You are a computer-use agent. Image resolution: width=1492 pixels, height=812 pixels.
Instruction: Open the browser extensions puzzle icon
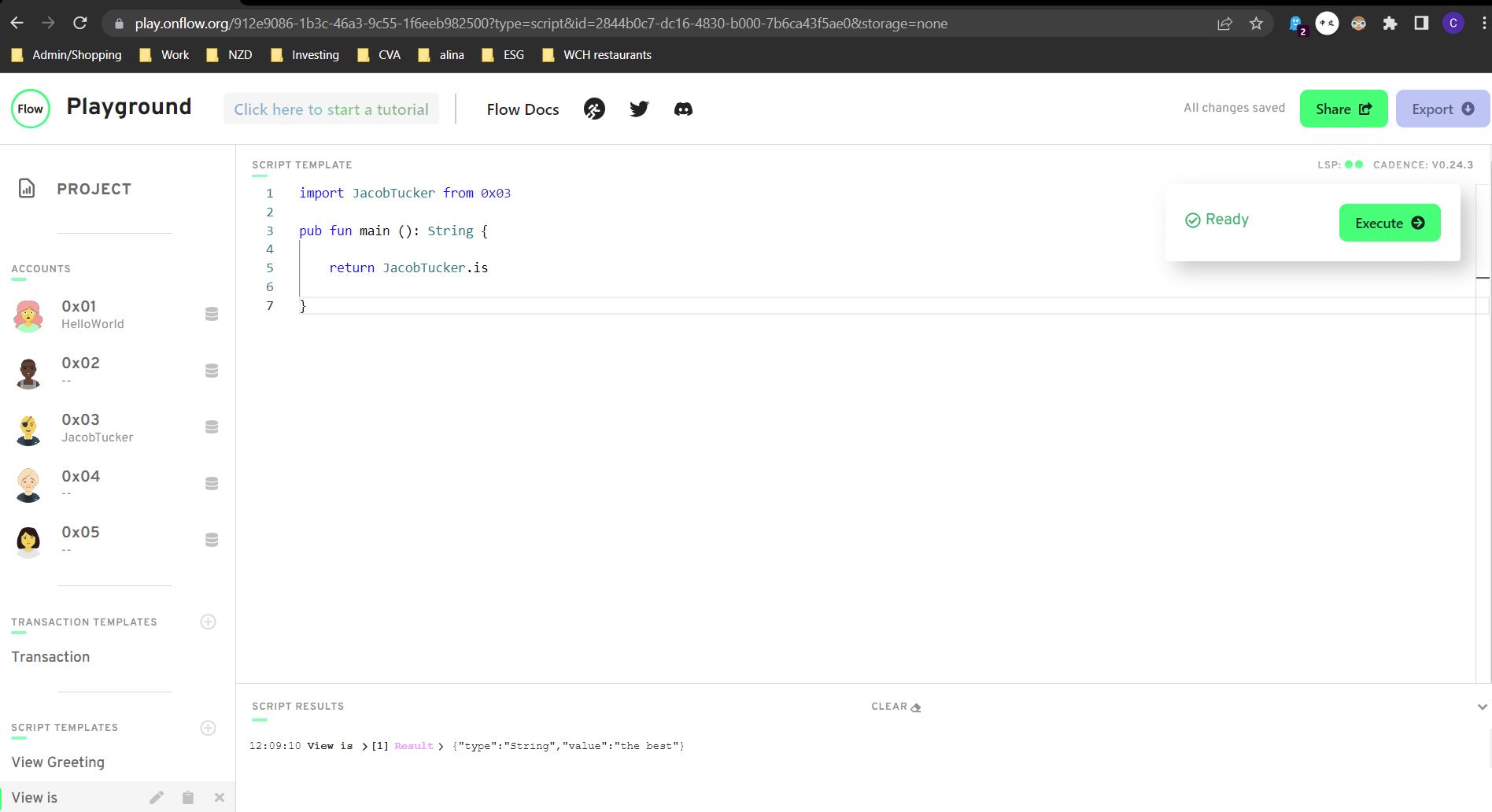coord(1390,24)
